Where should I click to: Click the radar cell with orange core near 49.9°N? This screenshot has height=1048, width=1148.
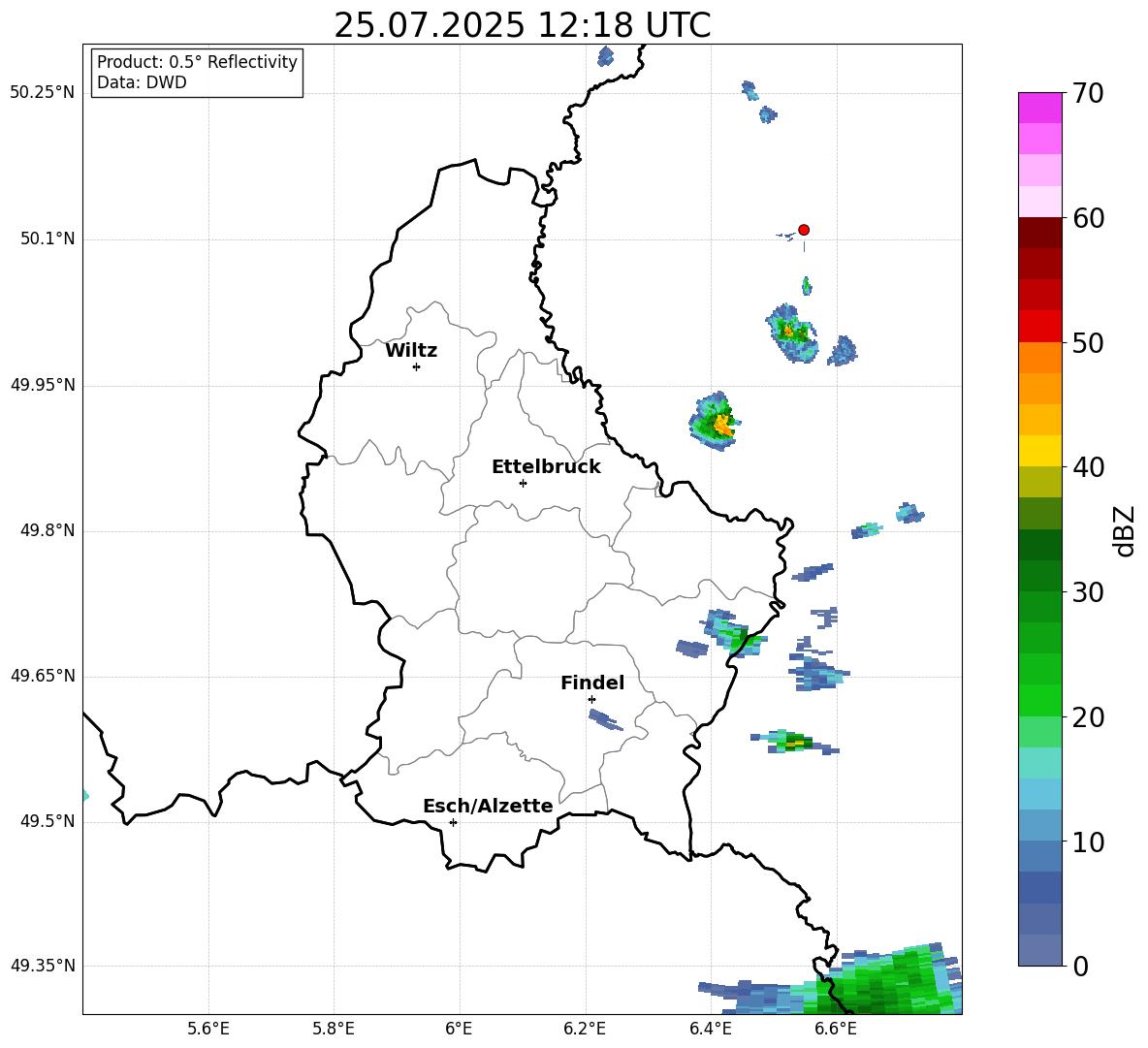coord(716,422)
